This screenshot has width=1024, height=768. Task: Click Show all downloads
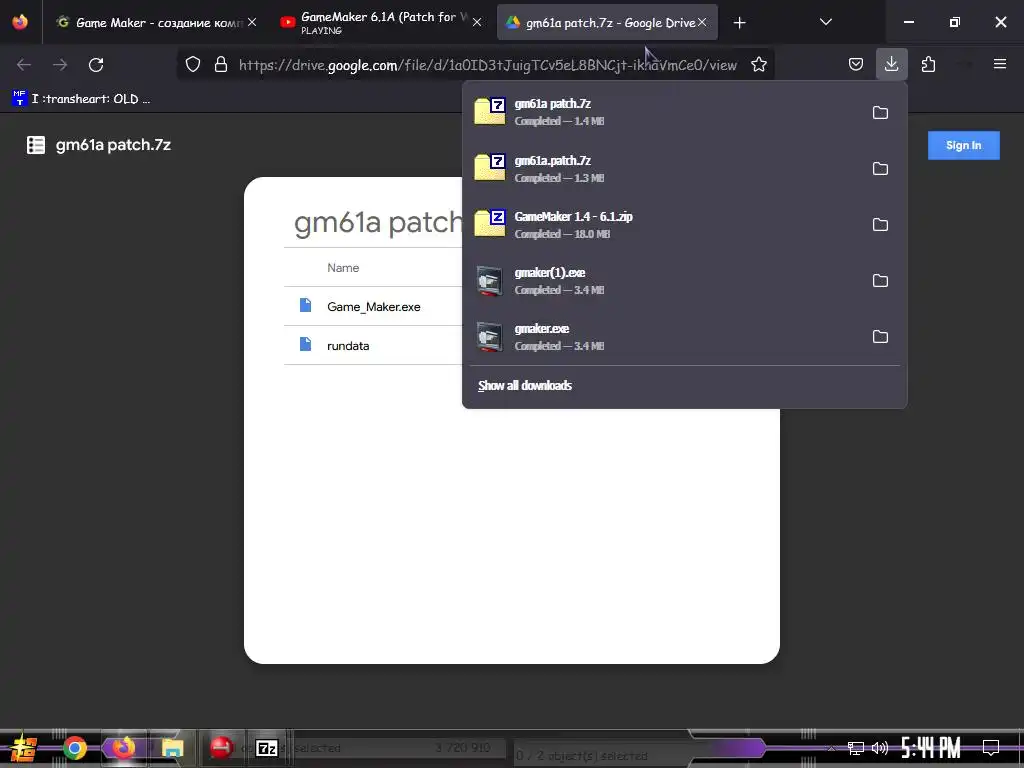tap(524, 385)
